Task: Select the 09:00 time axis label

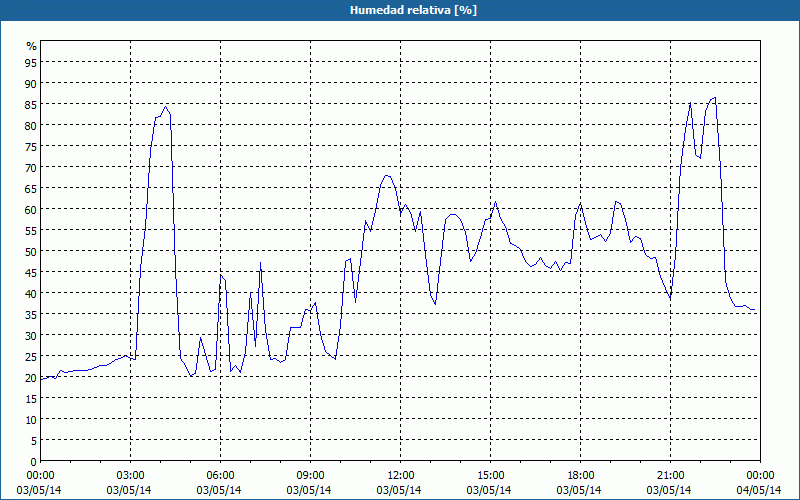Action: pyautogui.click(x=310, y=476)
